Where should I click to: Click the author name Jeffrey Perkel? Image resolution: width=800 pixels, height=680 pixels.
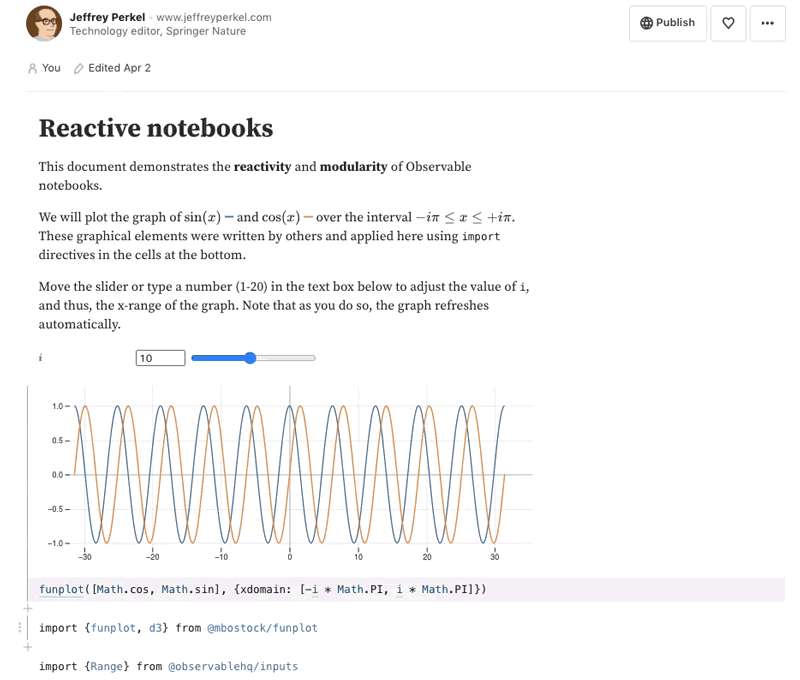click(107, 18)
